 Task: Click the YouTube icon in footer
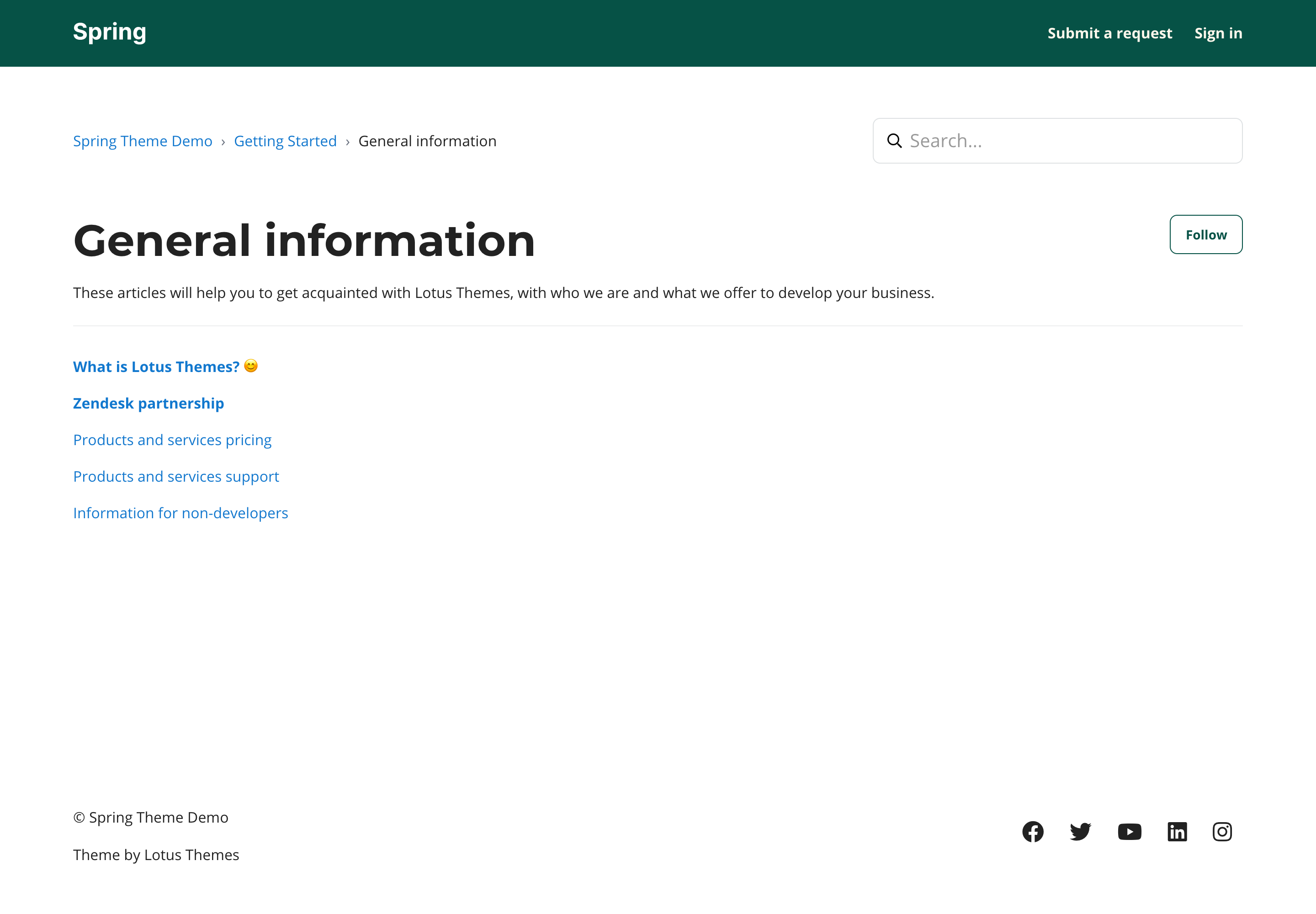point(1129,832)
